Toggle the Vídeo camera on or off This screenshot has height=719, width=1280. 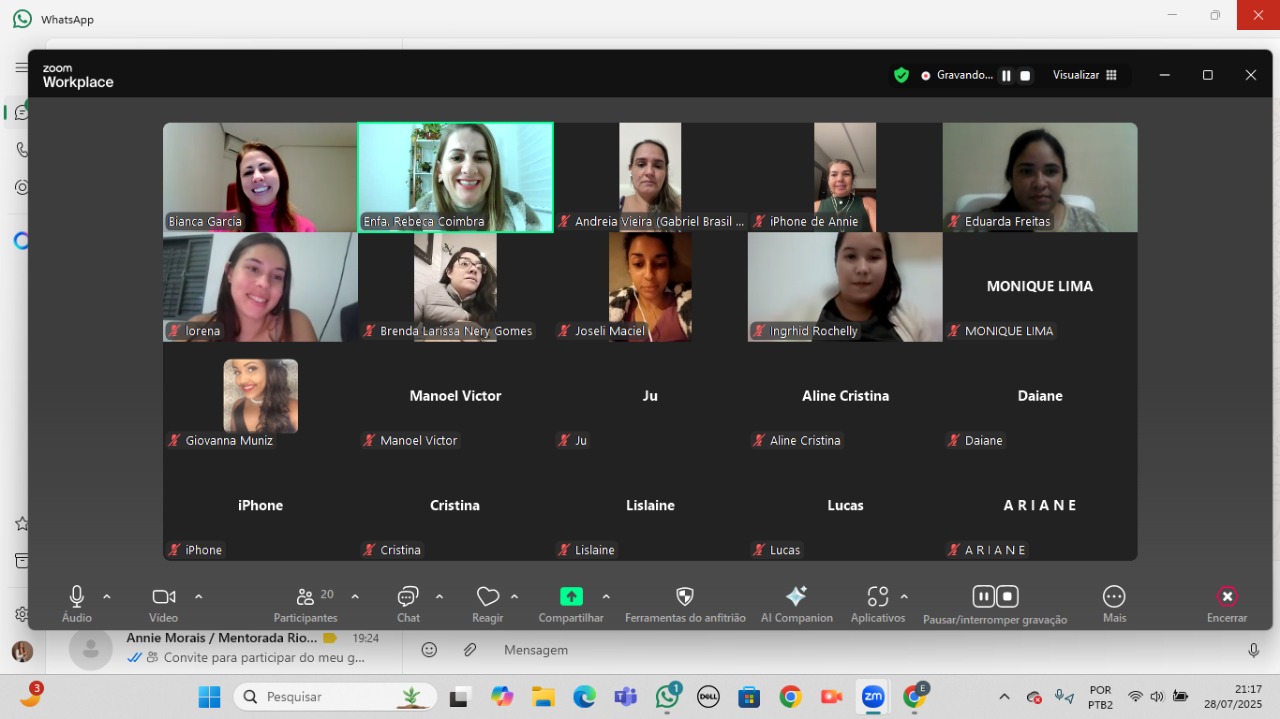coord(164,604)
